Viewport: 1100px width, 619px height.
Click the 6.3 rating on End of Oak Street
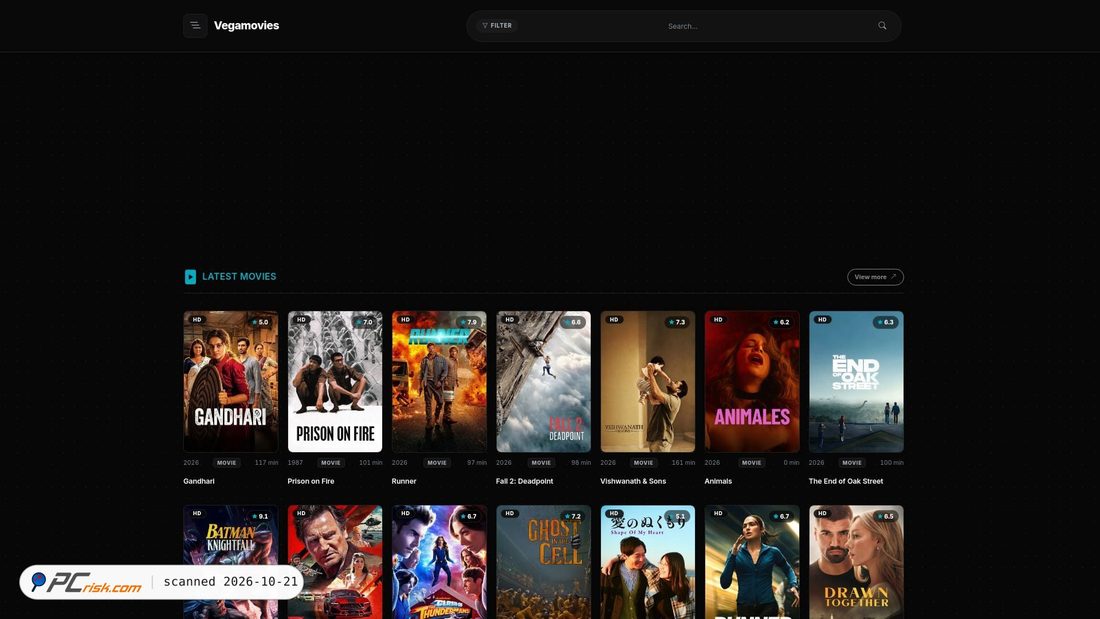pyautogui.click(x=885, y=322)
